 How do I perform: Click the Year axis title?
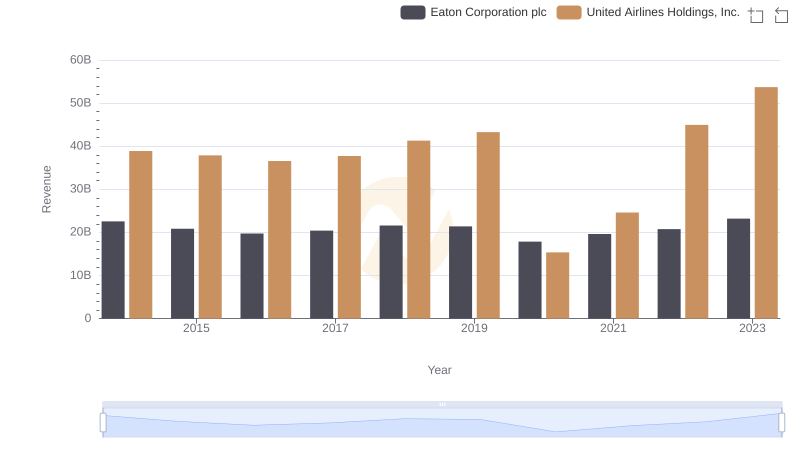point(439,370)
